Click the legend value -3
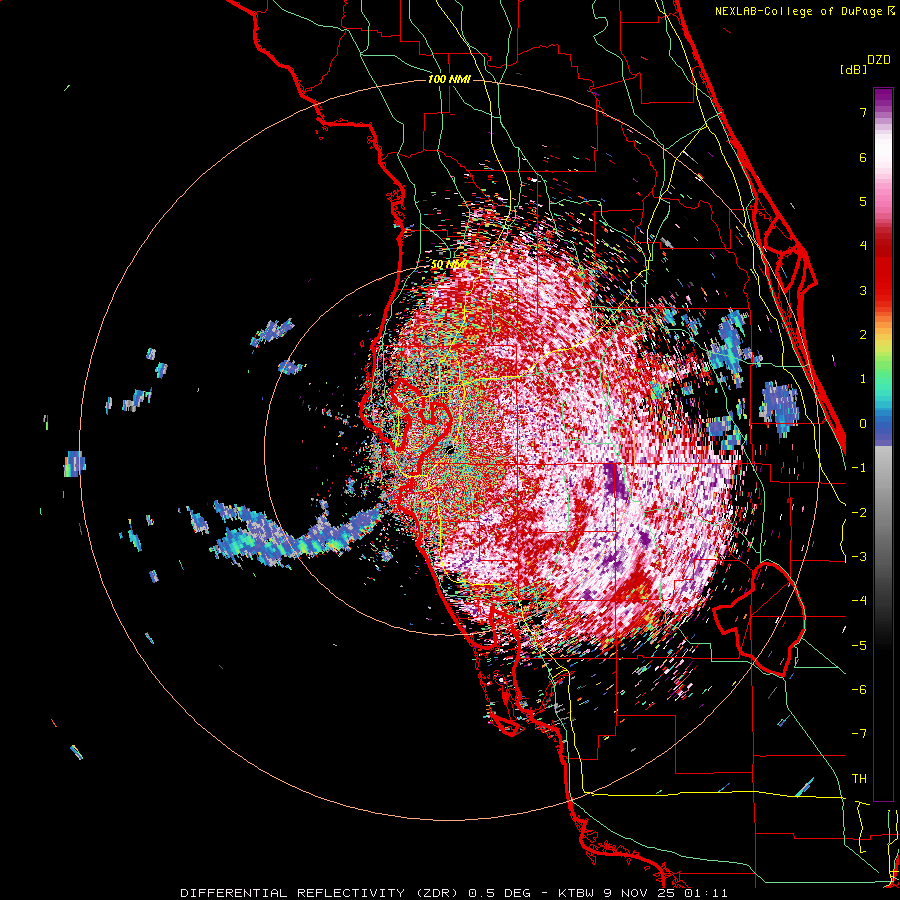The width and height of the screenshot is (900, 900). point(859,557)
